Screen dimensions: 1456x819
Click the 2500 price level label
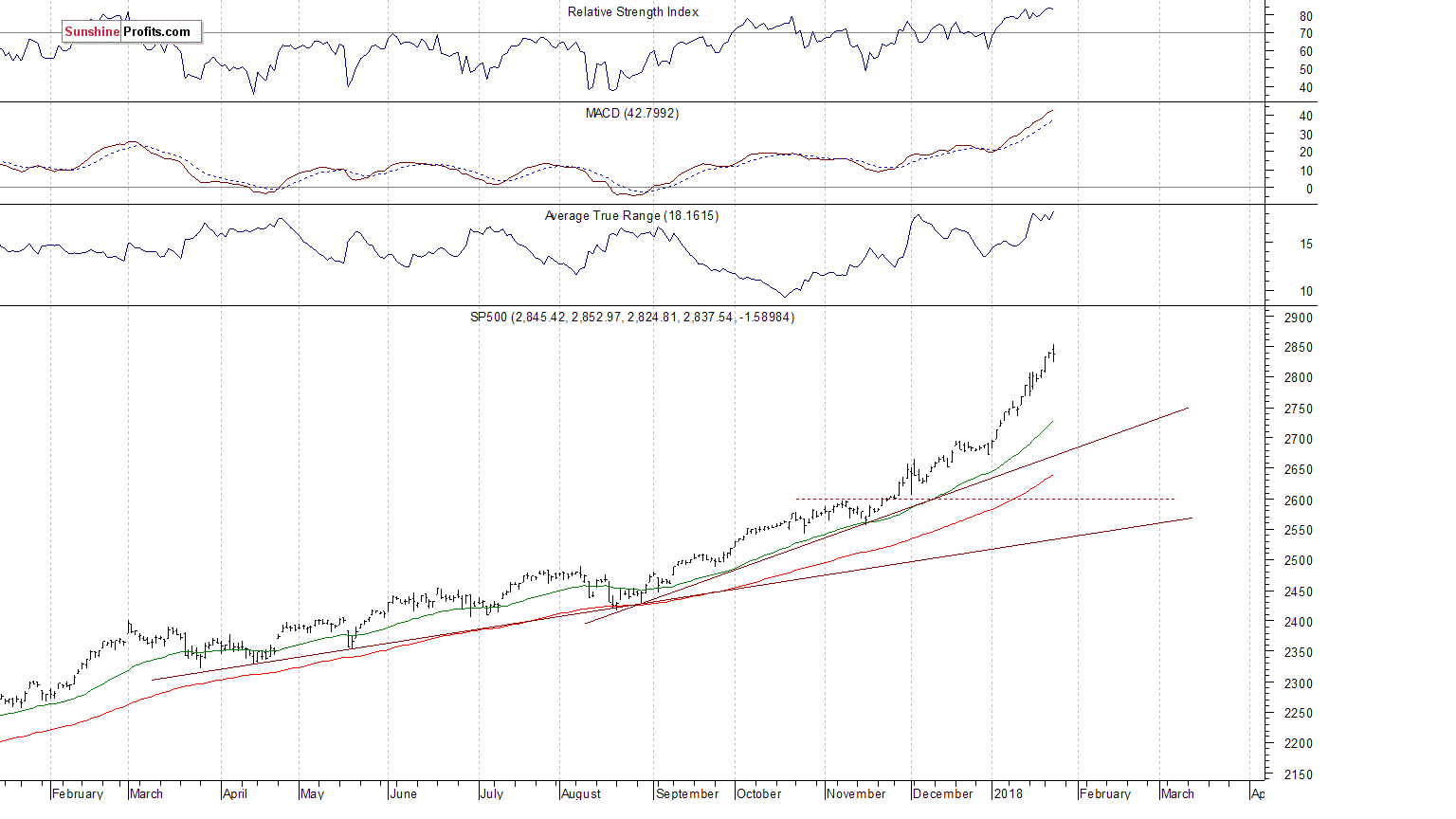(1300, 561)
